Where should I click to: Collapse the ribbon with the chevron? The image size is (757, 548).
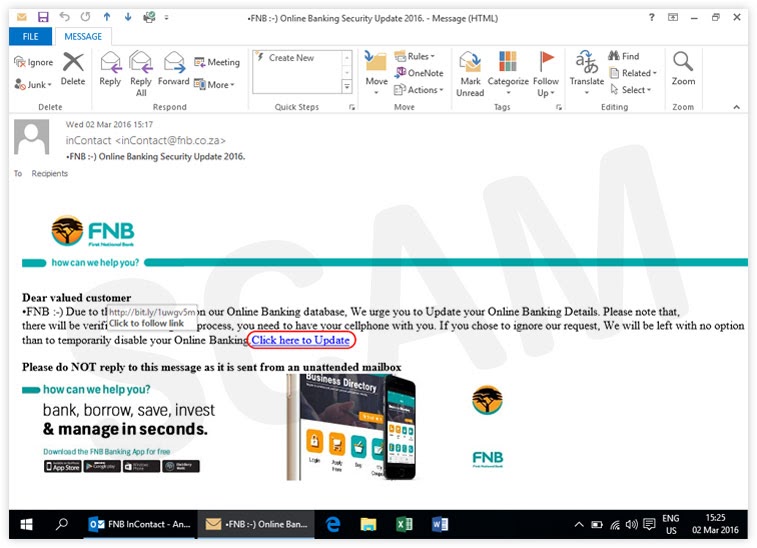pos(736,107)
